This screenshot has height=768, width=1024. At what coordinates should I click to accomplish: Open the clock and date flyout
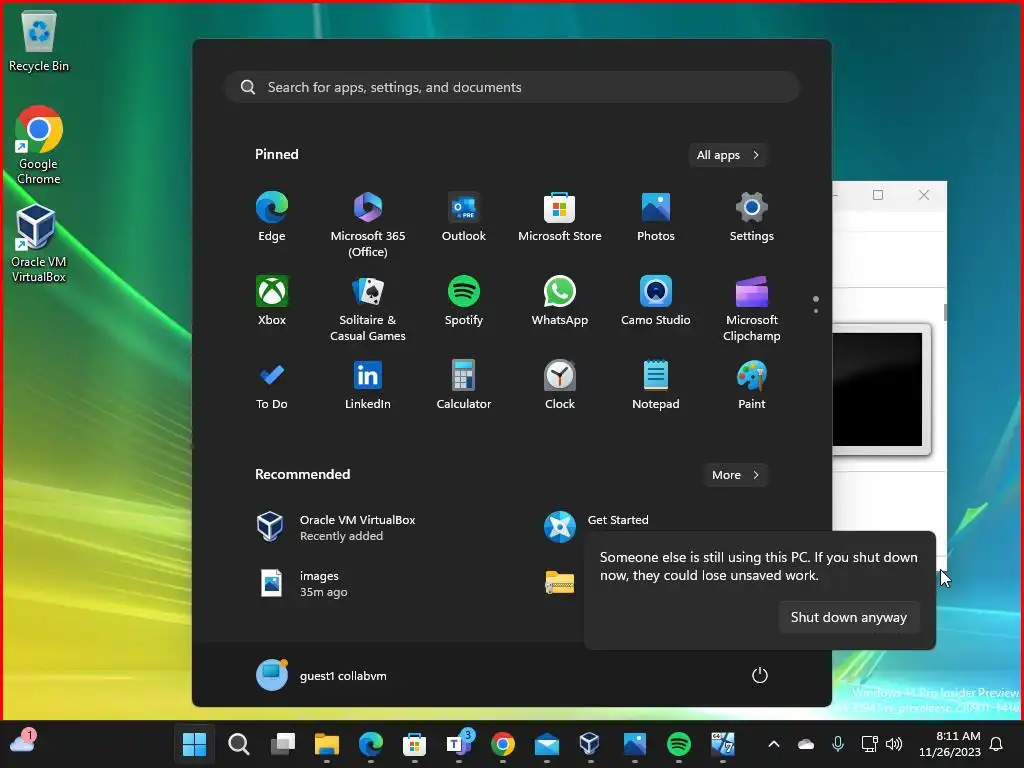point(949,744)
